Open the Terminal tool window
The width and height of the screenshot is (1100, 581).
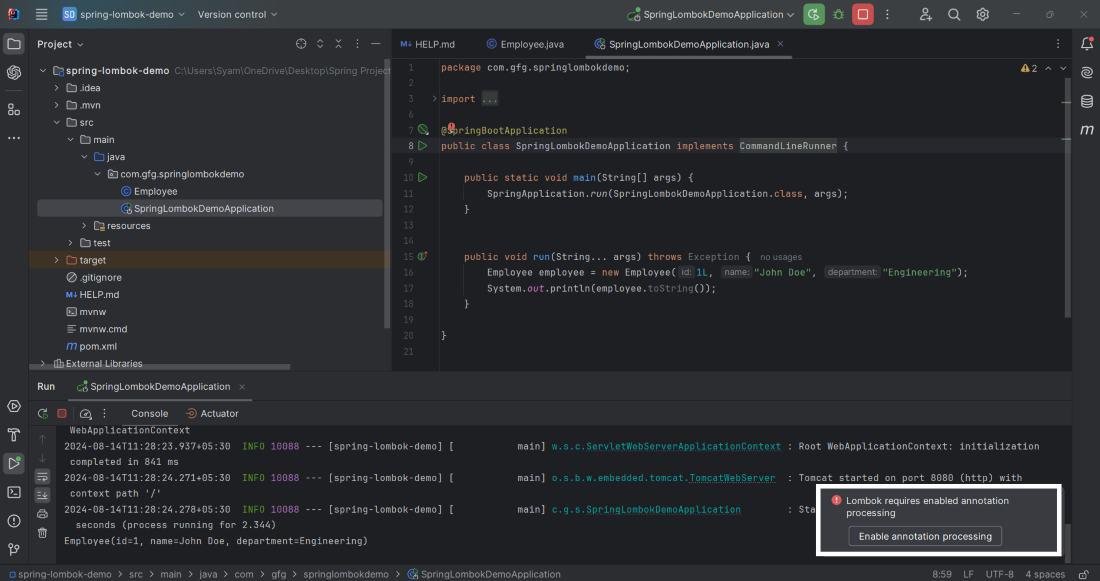pos(14,492)
